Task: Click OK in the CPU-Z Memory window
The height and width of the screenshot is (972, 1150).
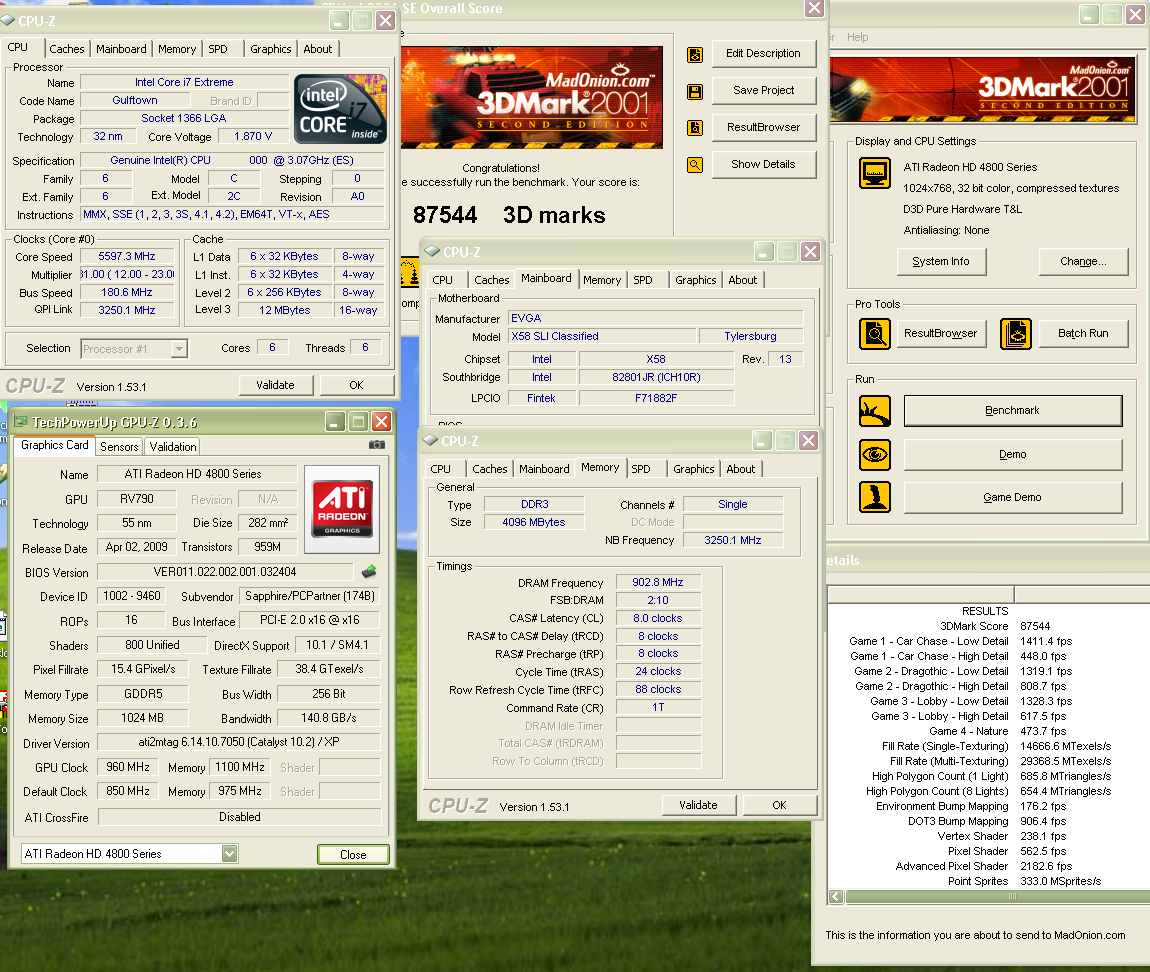Action: coord(780,805)
